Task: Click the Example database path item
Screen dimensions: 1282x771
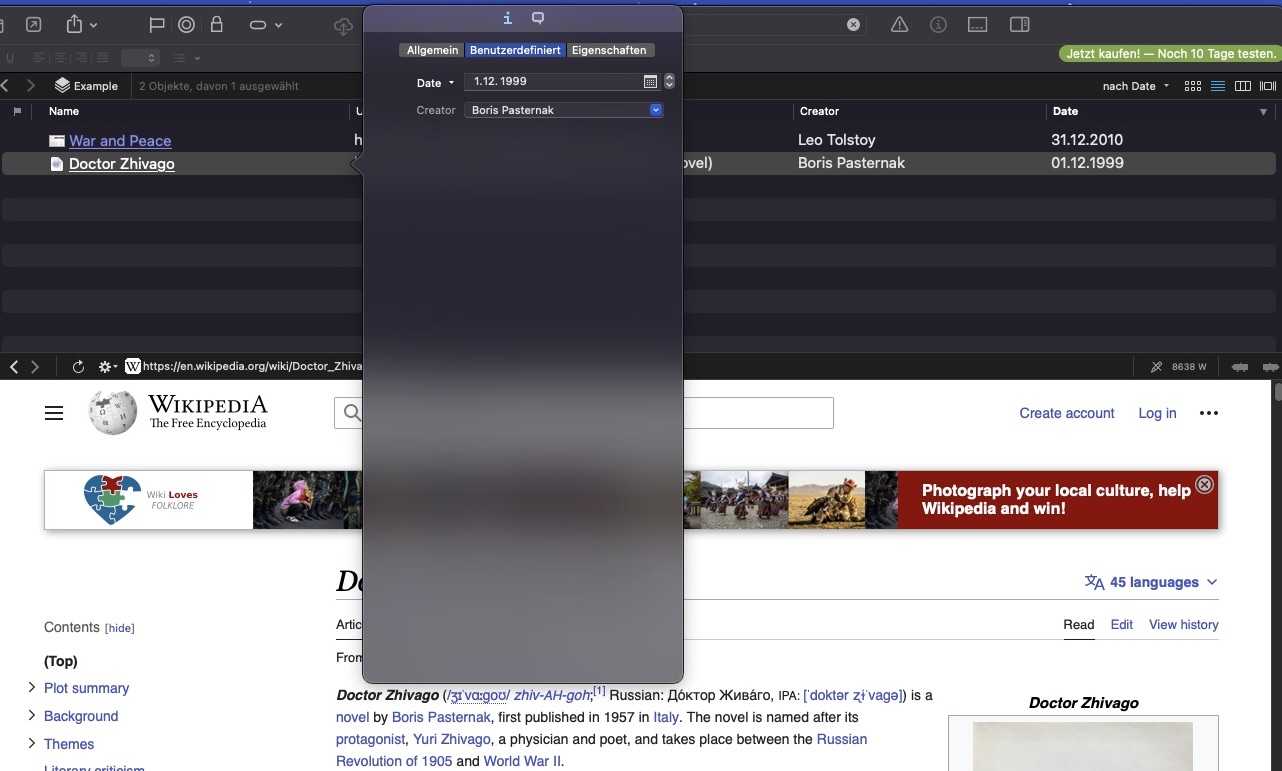Action: (86, 86)
